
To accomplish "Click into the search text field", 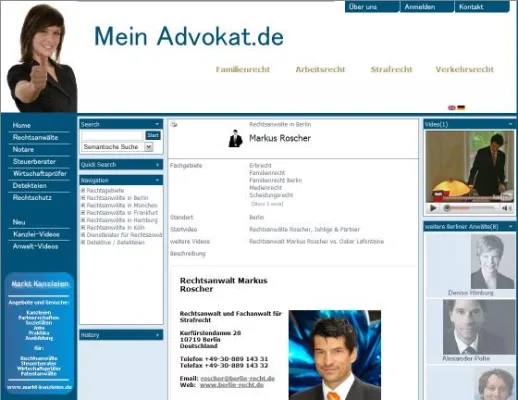I will [x=112, y=135].
